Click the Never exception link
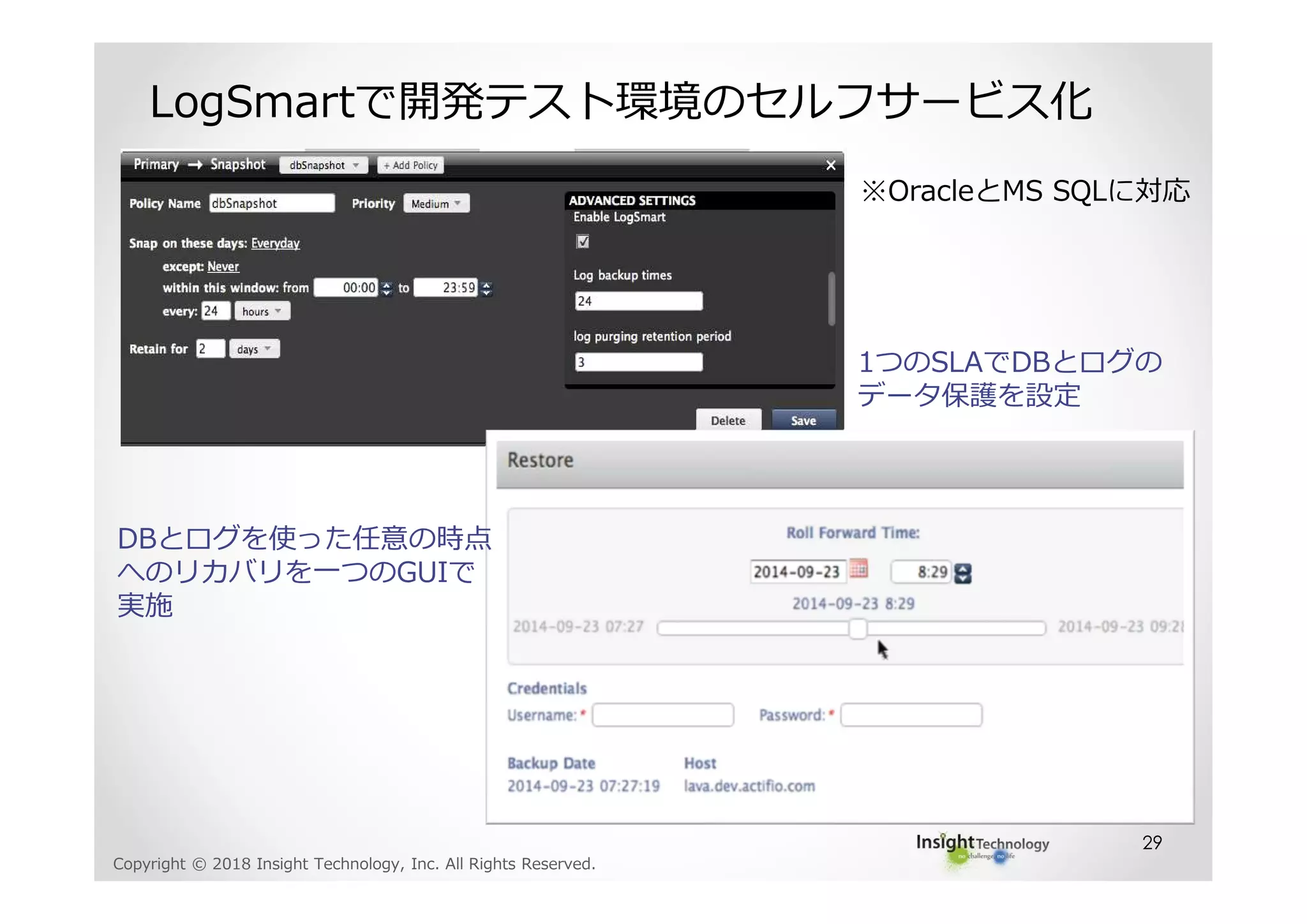Image resolution: width=1307 pixels, height=924 pixels. point(223,267)
